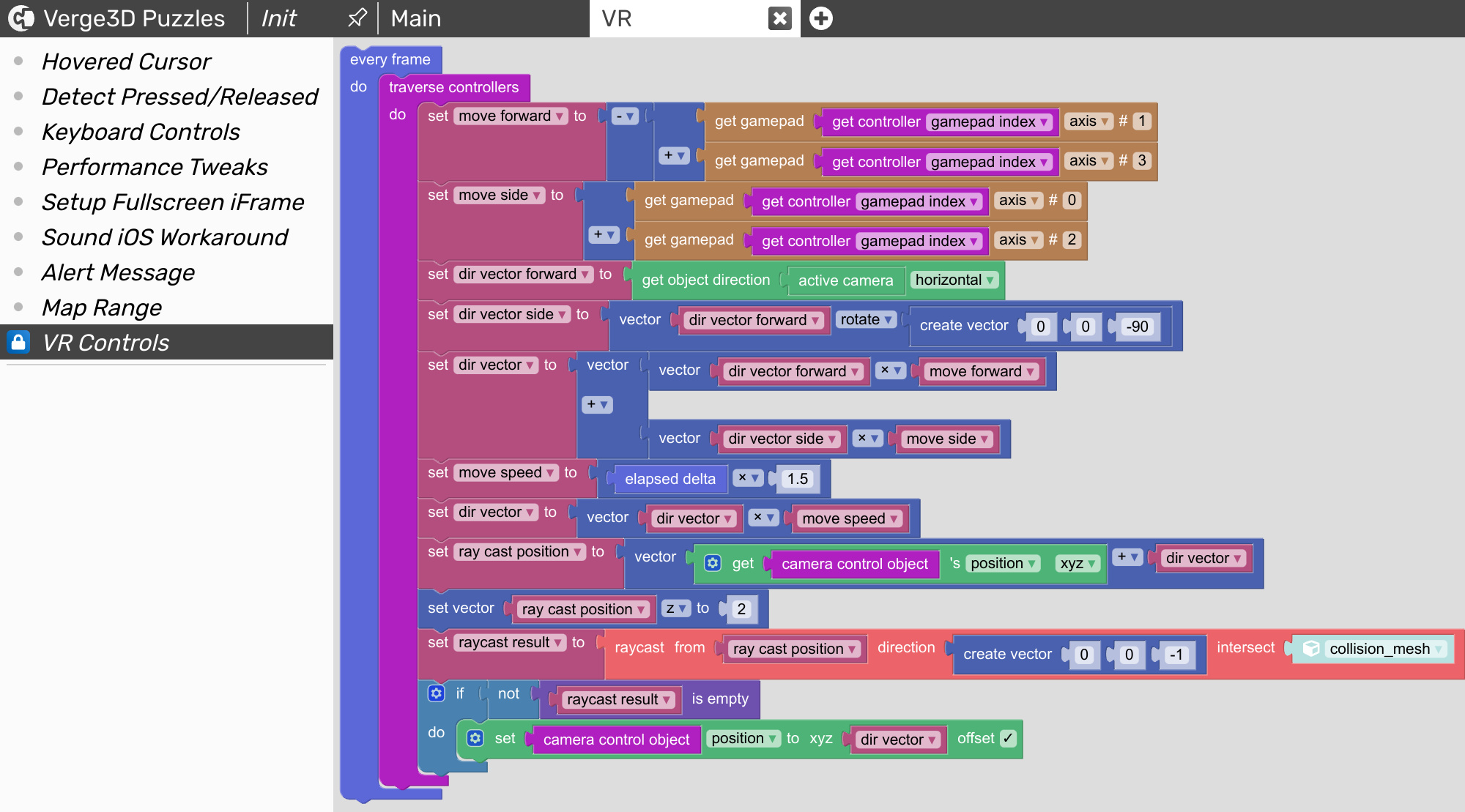1465x812 pixels.
Task: Open the 'dir vector' dropdown in offset block
Action: click(x=898, y=740)
